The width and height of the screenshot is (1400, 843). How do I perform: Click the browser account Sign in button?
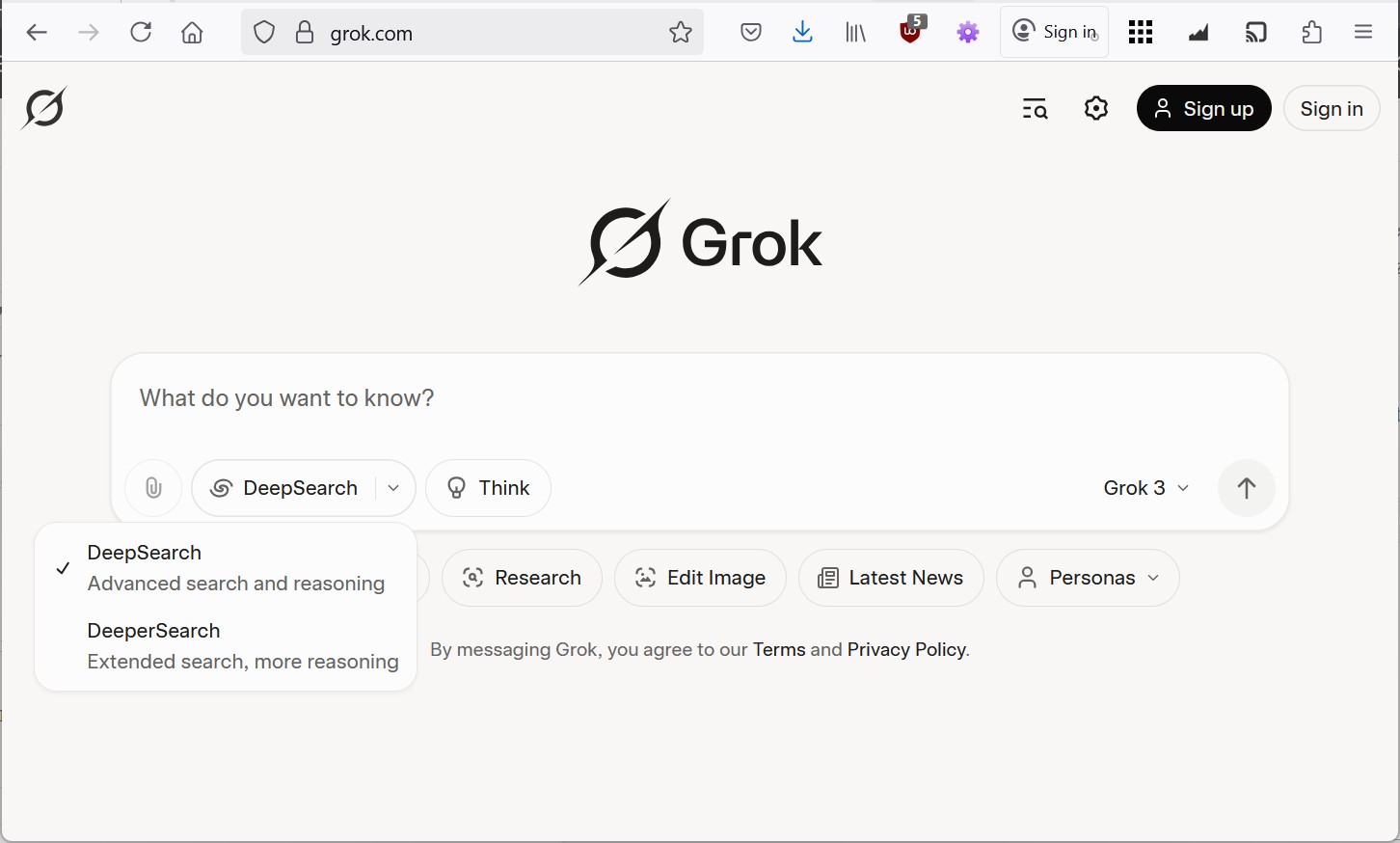point(1055,32)
